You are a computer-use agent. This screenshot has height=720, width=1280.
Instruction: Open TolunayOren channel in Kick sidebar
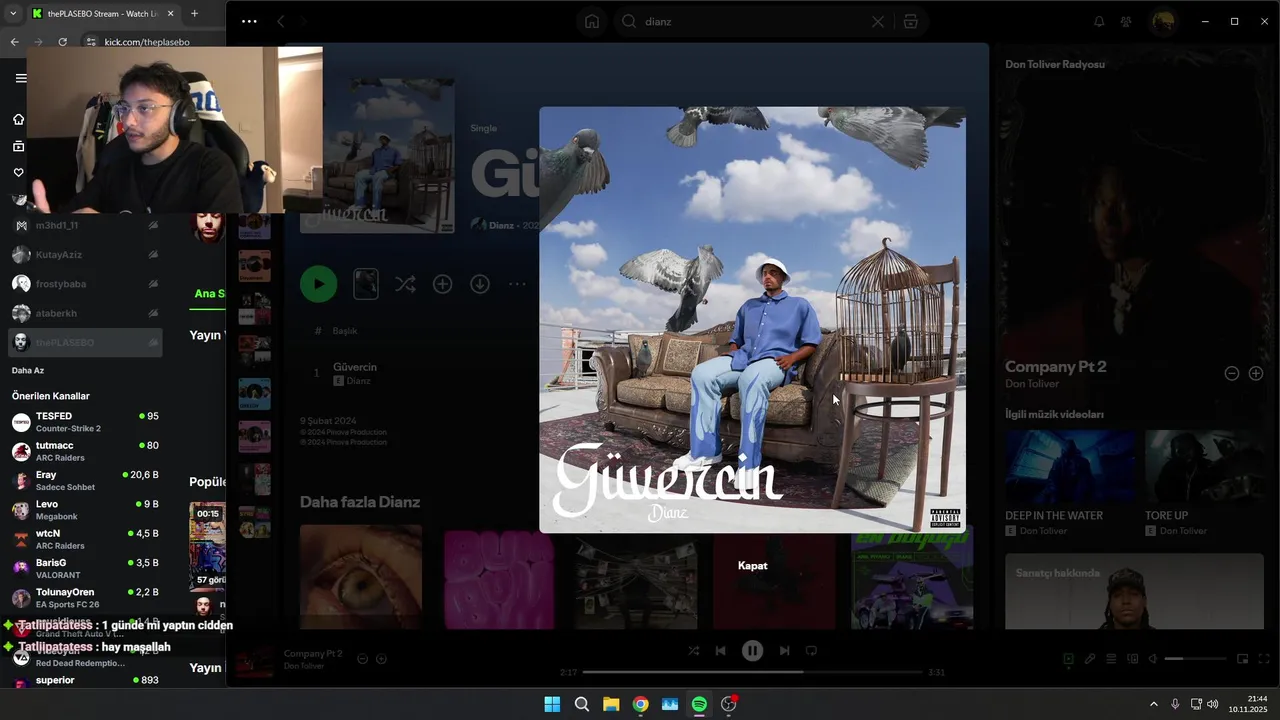(85, 598)
